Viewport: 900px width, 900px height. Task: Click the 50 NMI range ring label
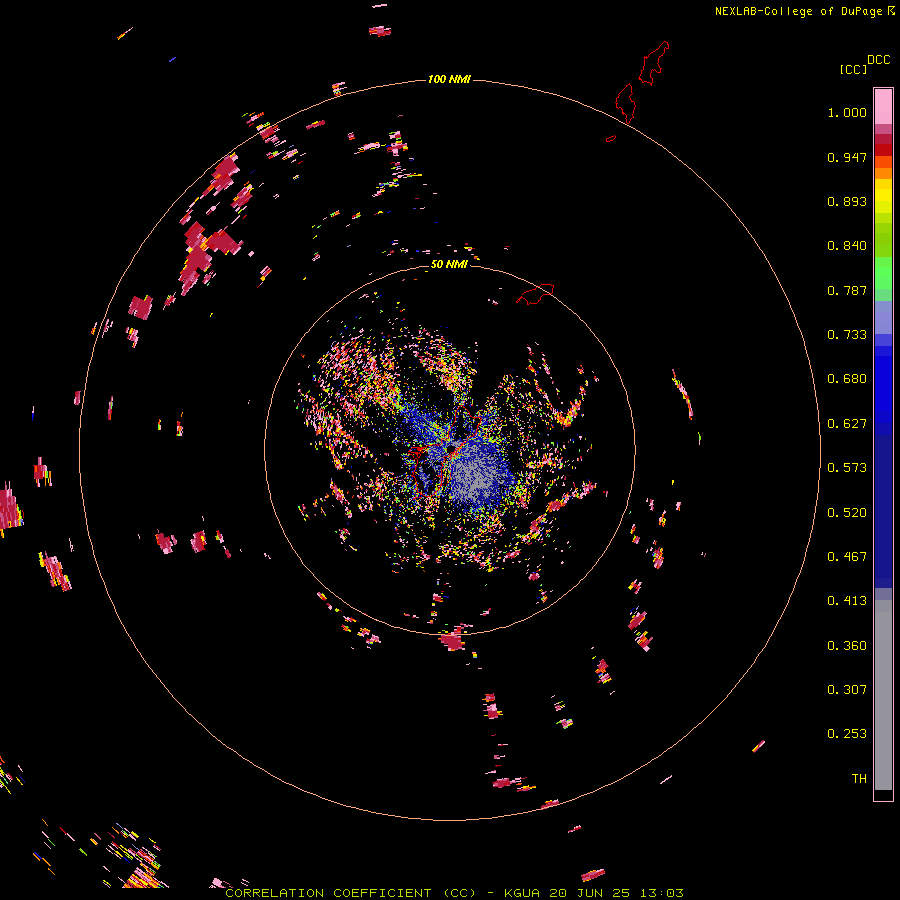449,264
